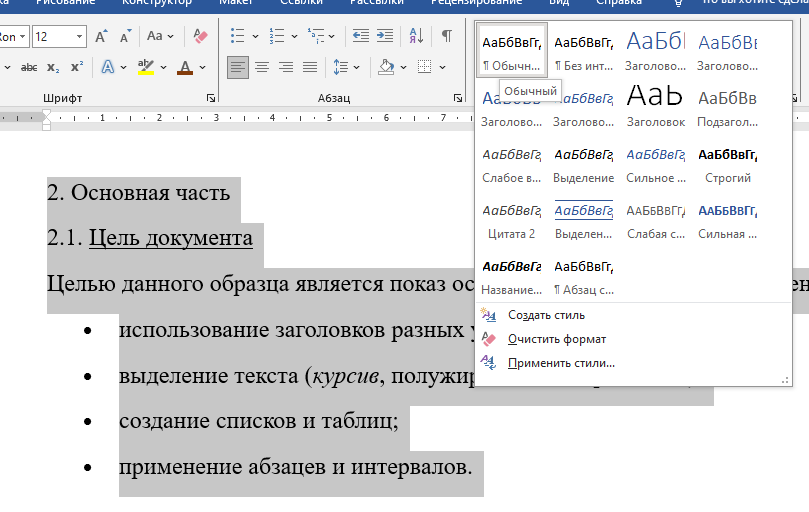Click the Superscript x² icon
Viewport: 809px width, 512px height.
(77, 67)
